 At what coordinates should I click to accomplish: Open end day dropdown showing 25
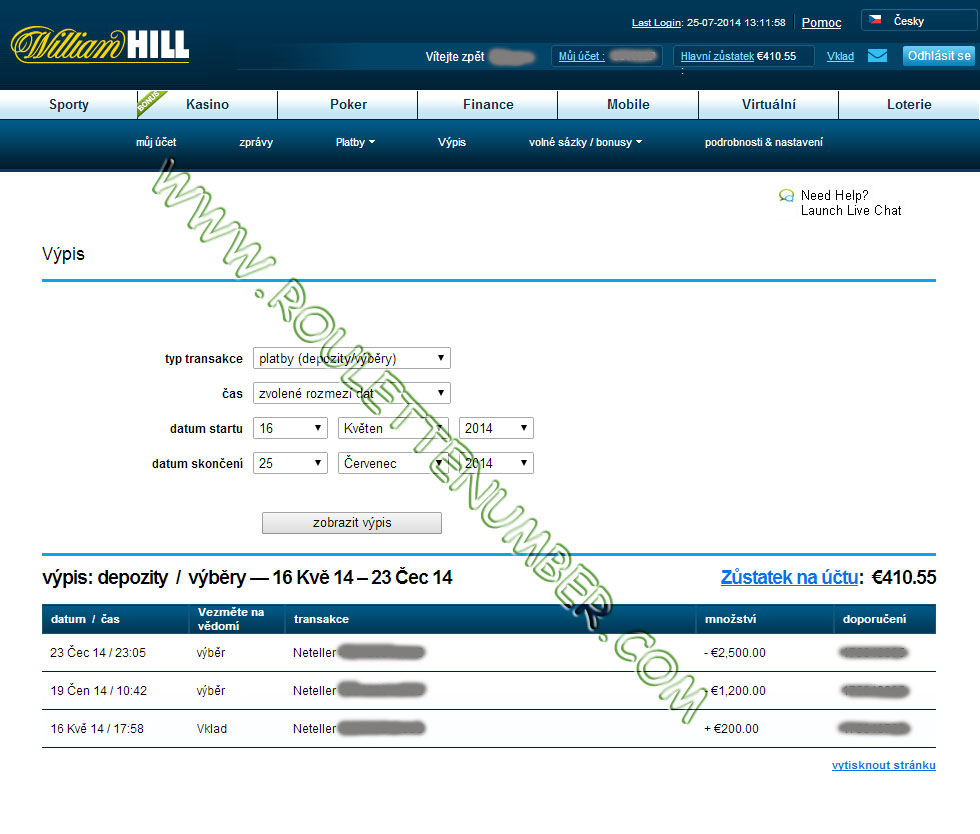click(290, 463)
